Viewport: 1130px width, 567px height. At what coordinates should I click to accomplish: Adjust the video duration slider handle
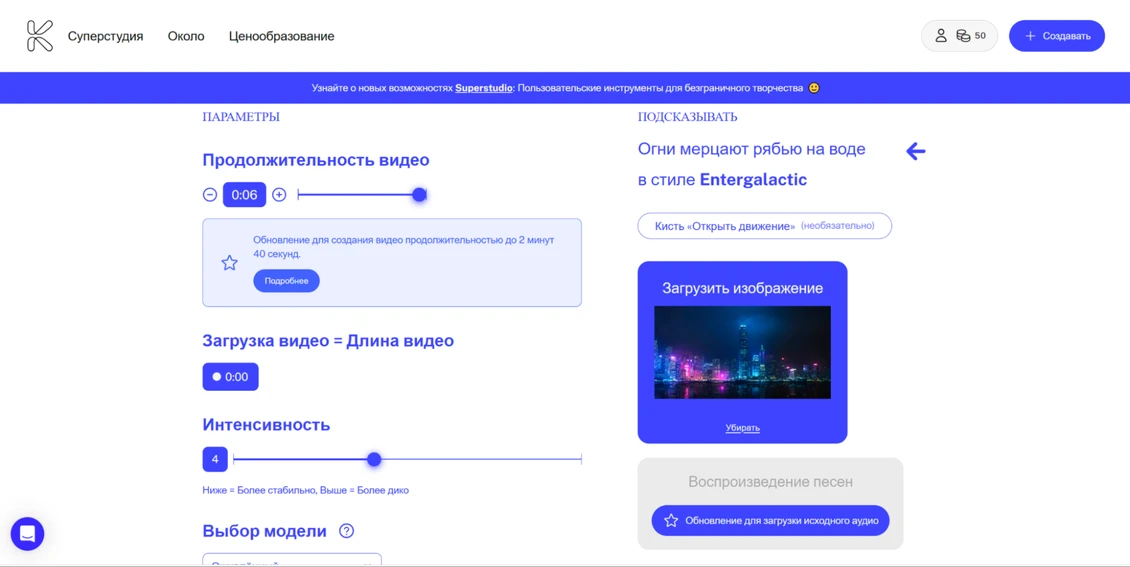point(419,195)
